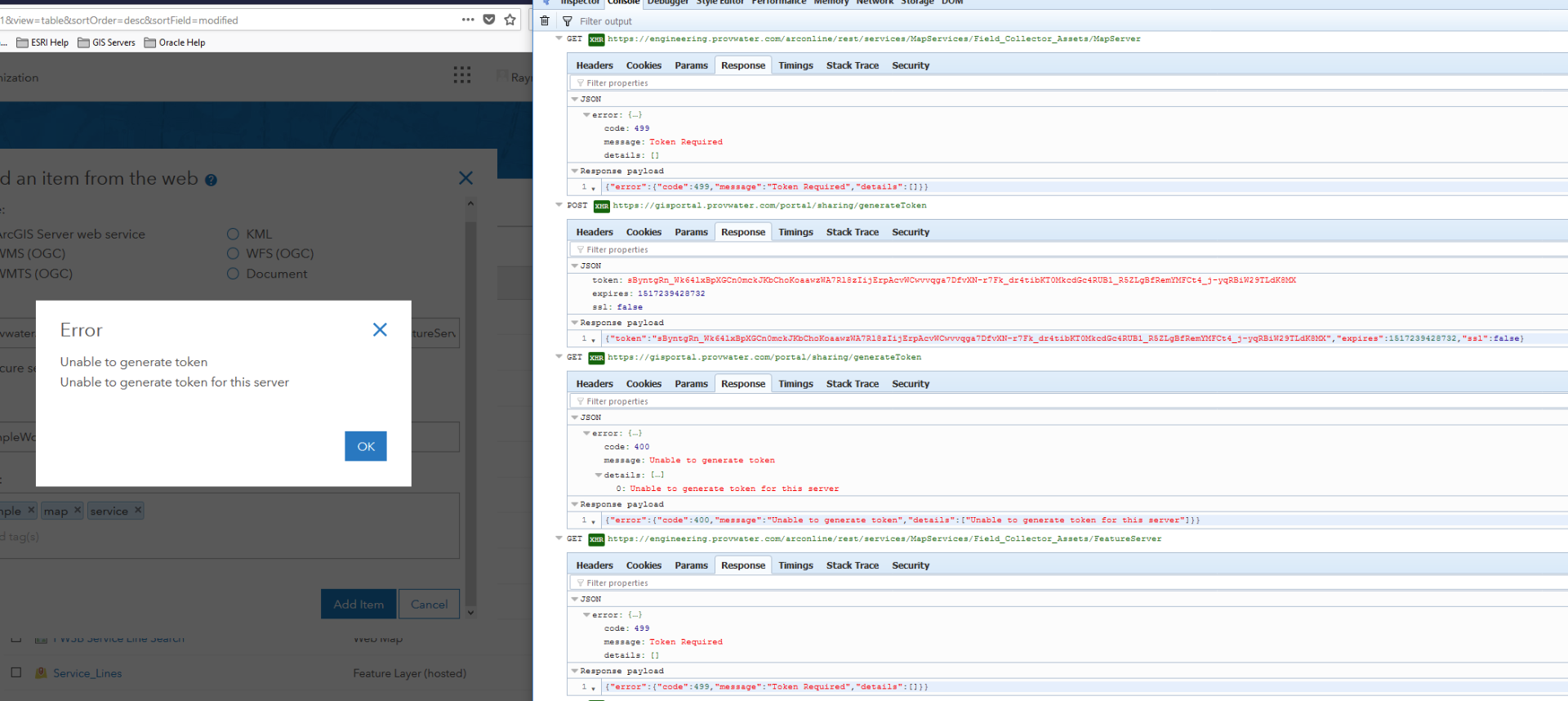Close the Error popup with X
The width and height of the screenshot is (1568, 701).
[x=380, y=329]
